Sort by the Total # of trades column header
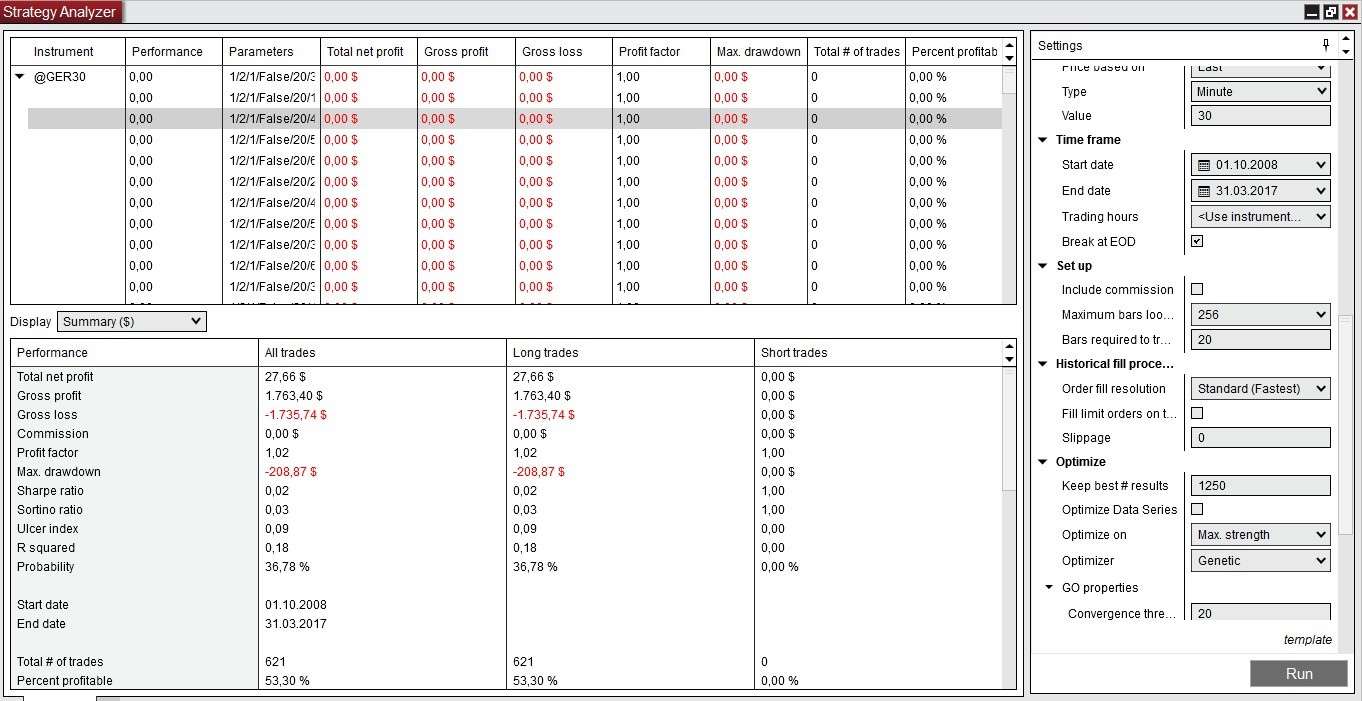 pos(856,52)
